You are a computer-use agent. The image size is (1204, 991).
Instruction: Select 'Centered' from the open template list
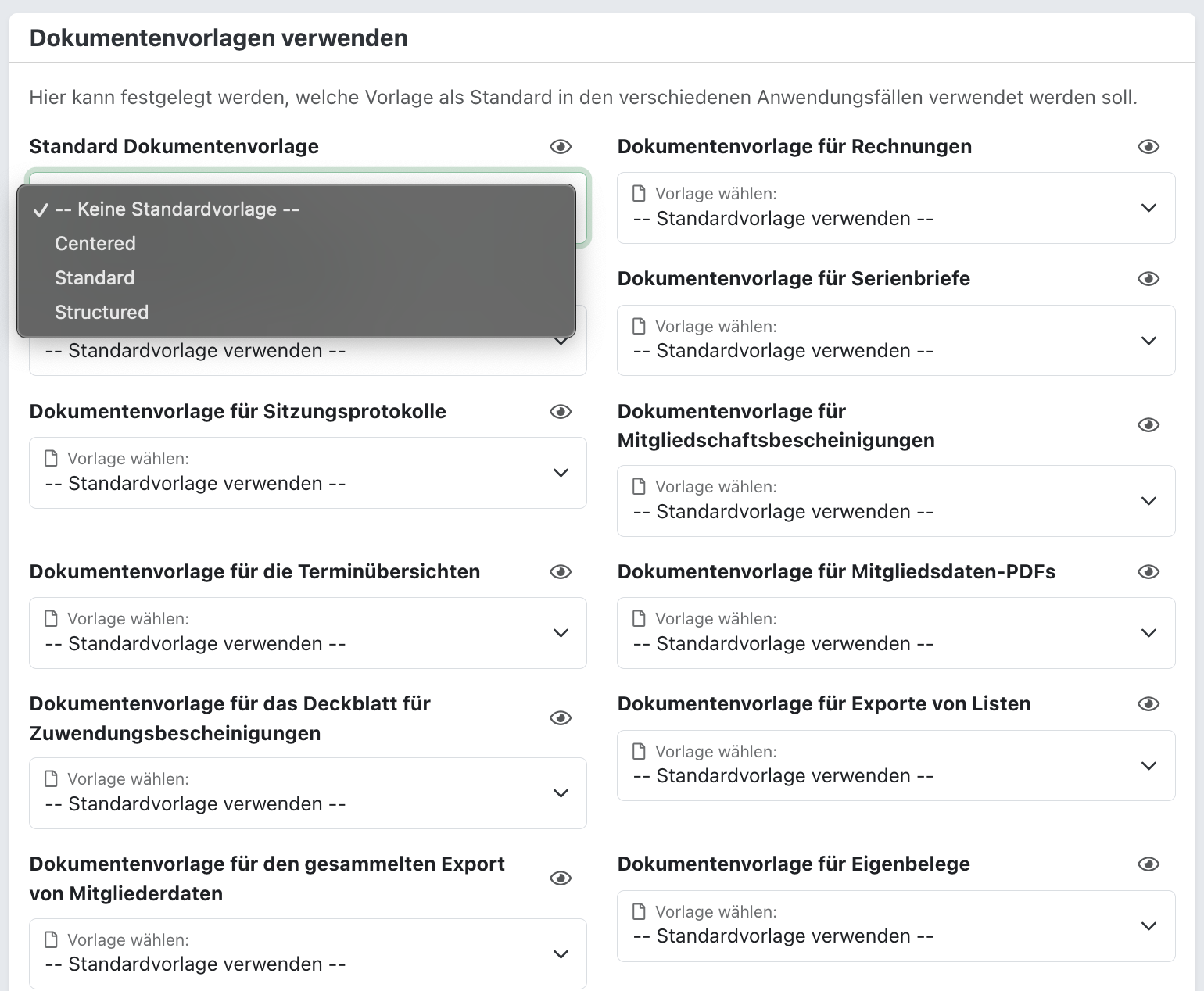[x=95, y=244]
